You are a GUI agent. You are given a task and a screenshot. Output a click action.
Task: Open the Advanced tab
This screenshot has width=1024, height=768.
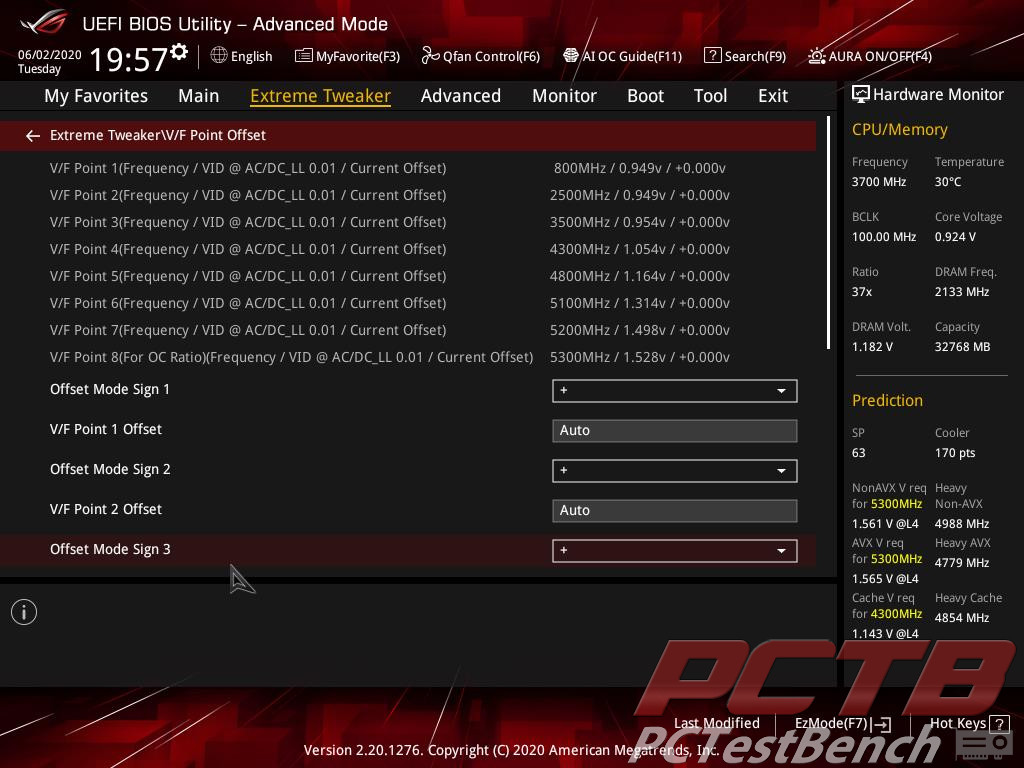(x=461, y=96)
